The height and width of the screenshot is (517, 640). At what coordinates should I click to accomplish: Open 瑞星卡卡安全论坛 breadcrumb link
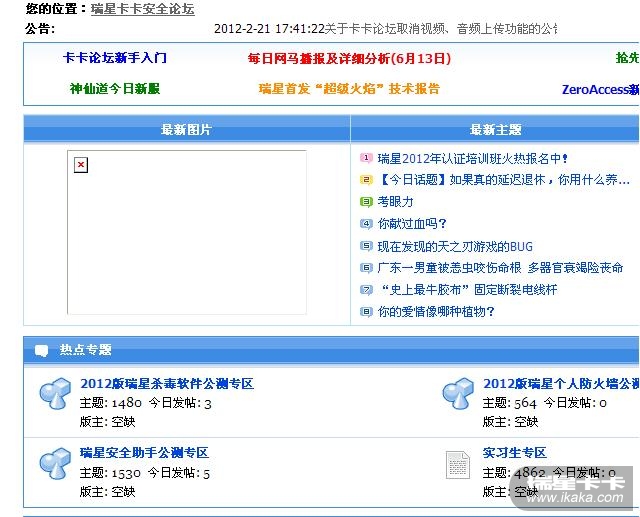coord(143,9)
